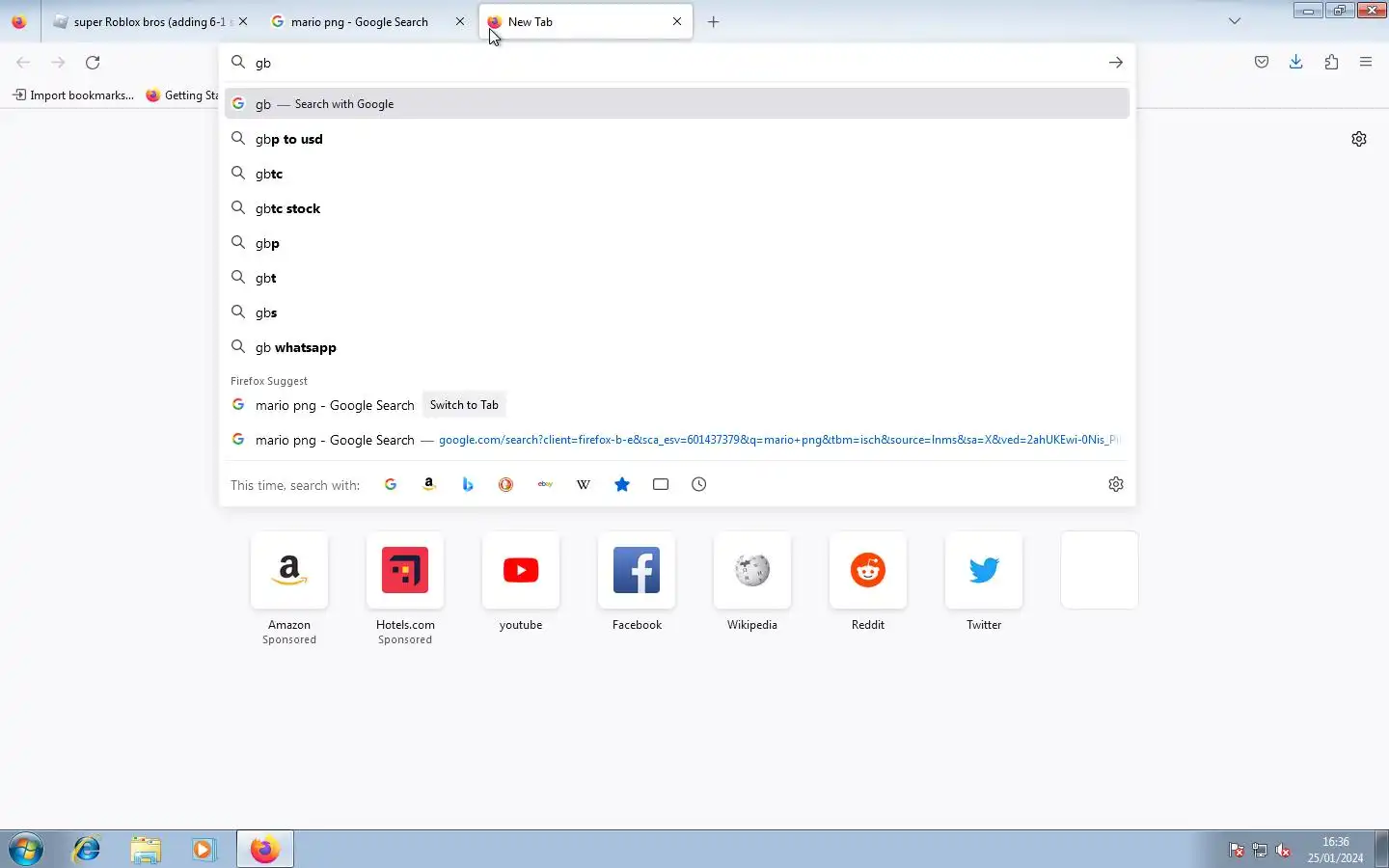Open Firefox View pinned icon

[19, 21]
